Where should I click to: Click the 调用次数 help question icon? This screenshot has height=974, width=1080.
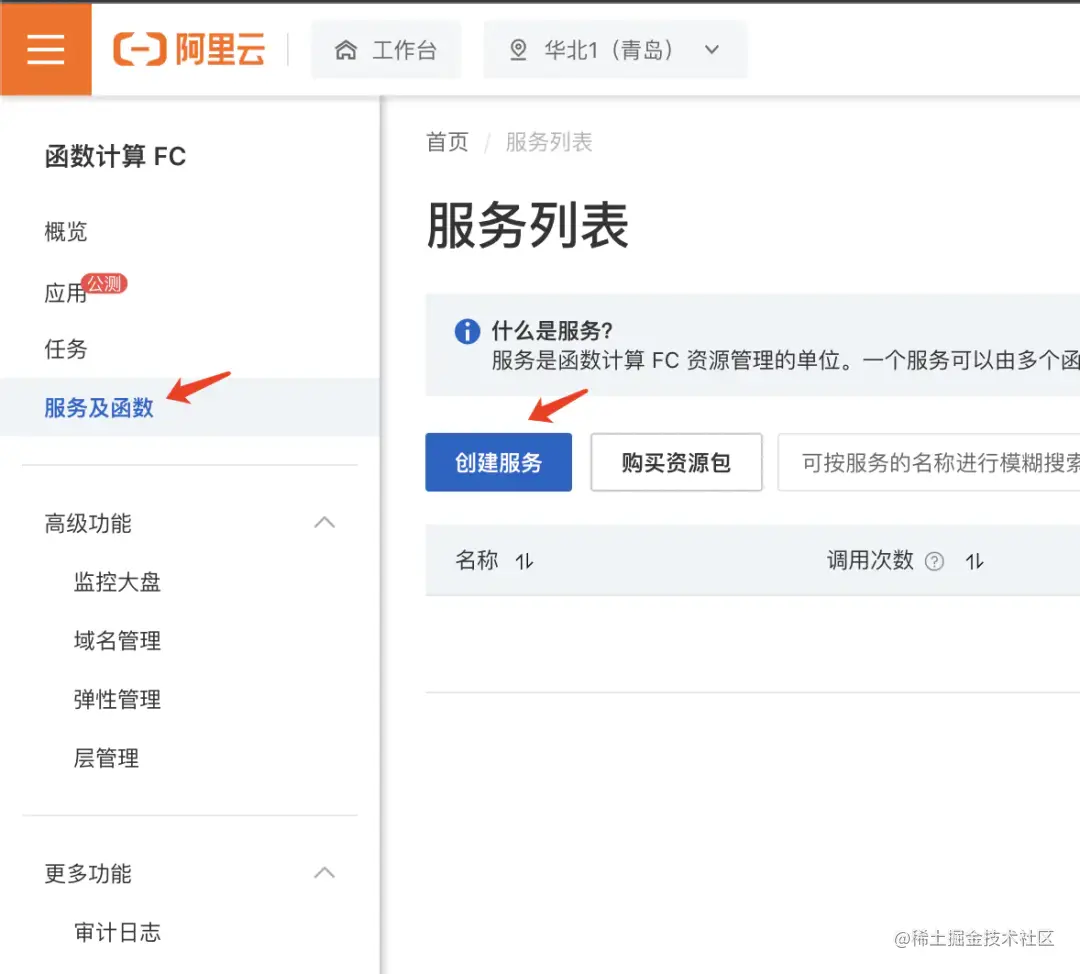[x=934, y=562]
